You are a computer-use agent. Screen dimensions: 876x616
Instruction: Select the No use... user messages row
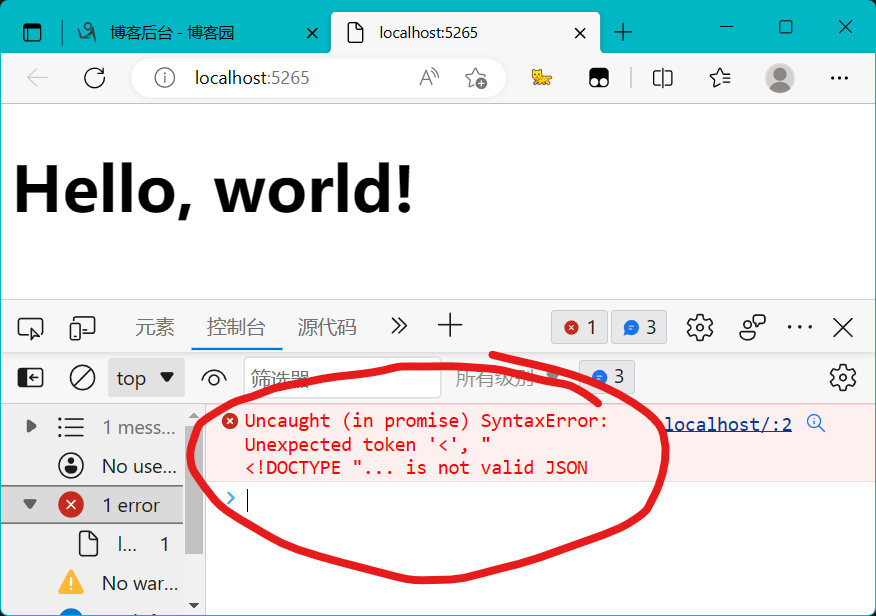[x=92, y=466]
